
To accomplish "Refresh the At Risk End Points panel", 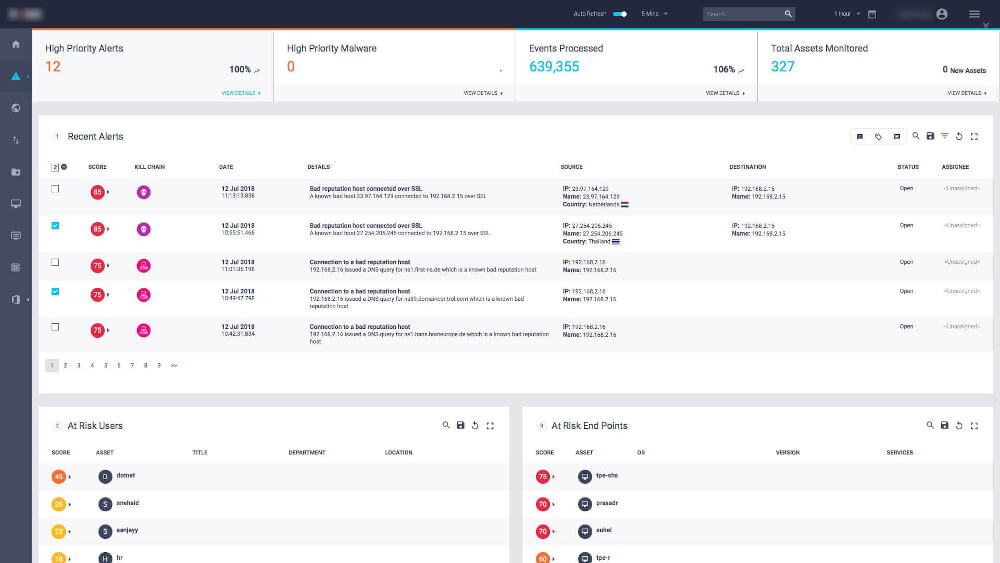I will point(959,426).
